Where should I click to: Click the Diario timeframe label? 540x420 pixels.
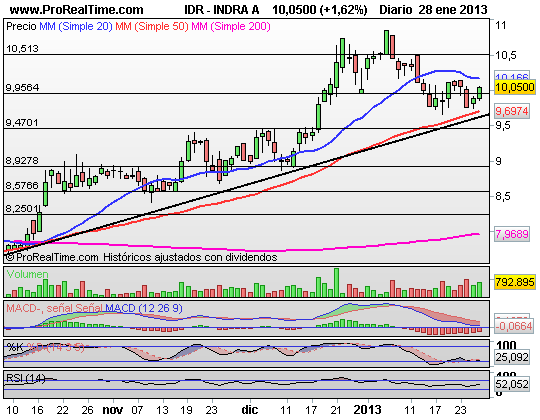(396, 9)
